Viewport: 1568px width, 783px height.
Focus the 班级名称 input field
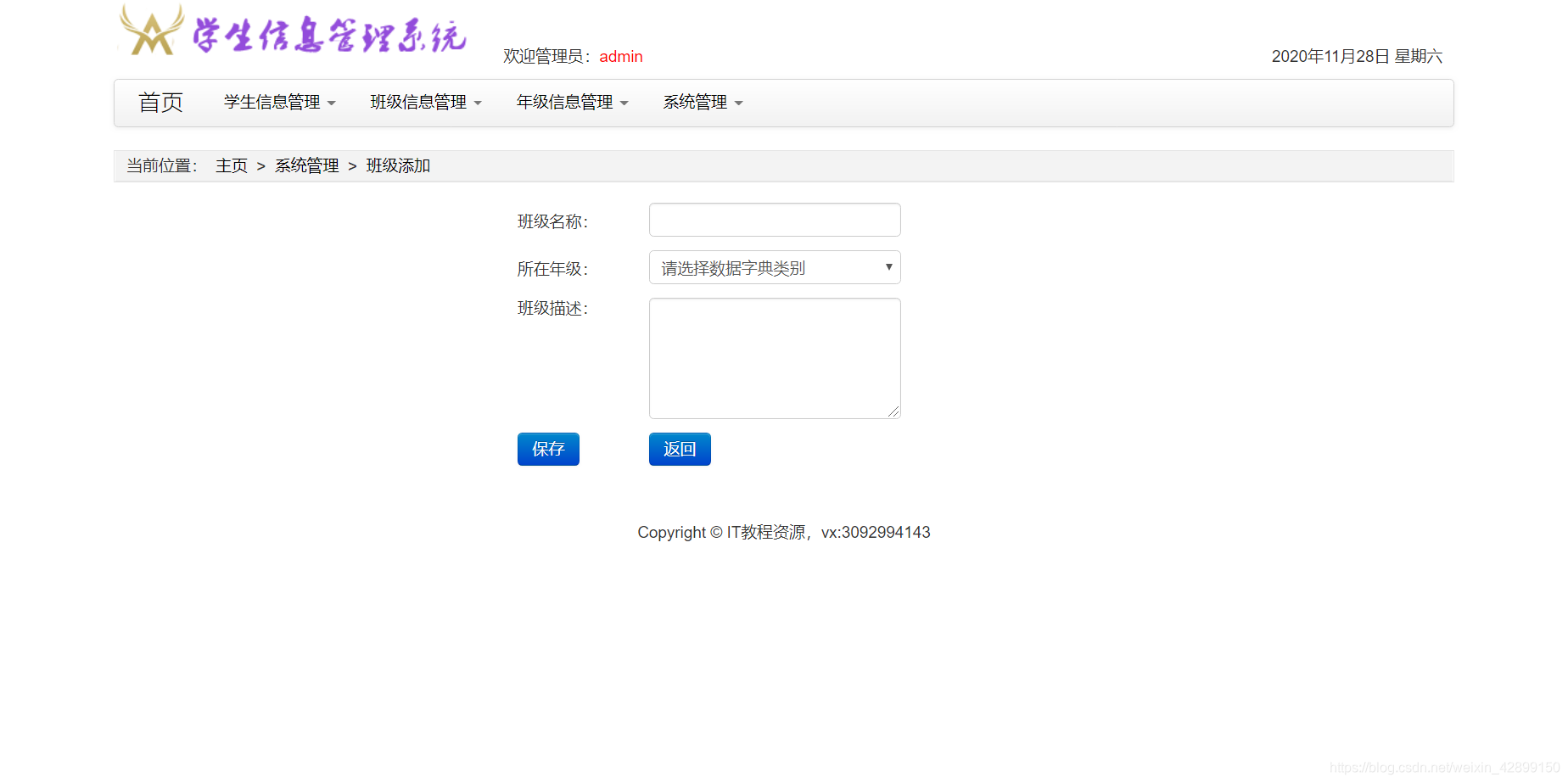click(x=775, y=220)
